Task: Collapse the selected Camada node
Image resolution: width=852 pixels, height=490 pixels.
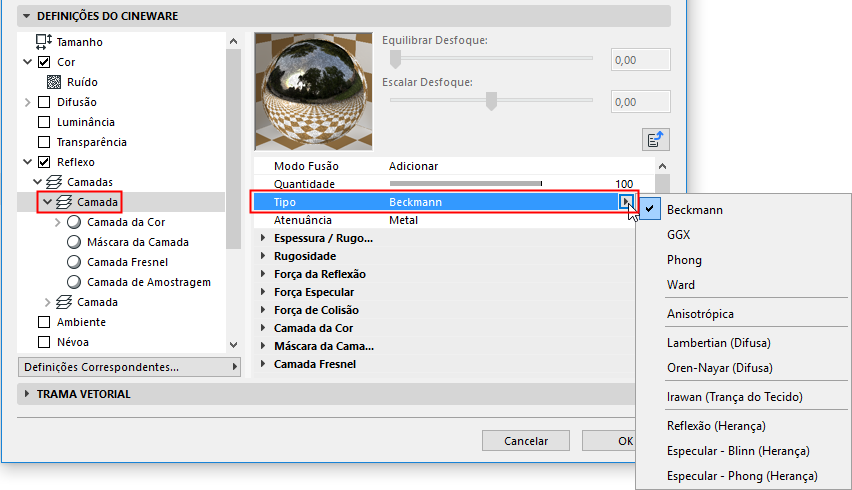Action: (47, 202)
